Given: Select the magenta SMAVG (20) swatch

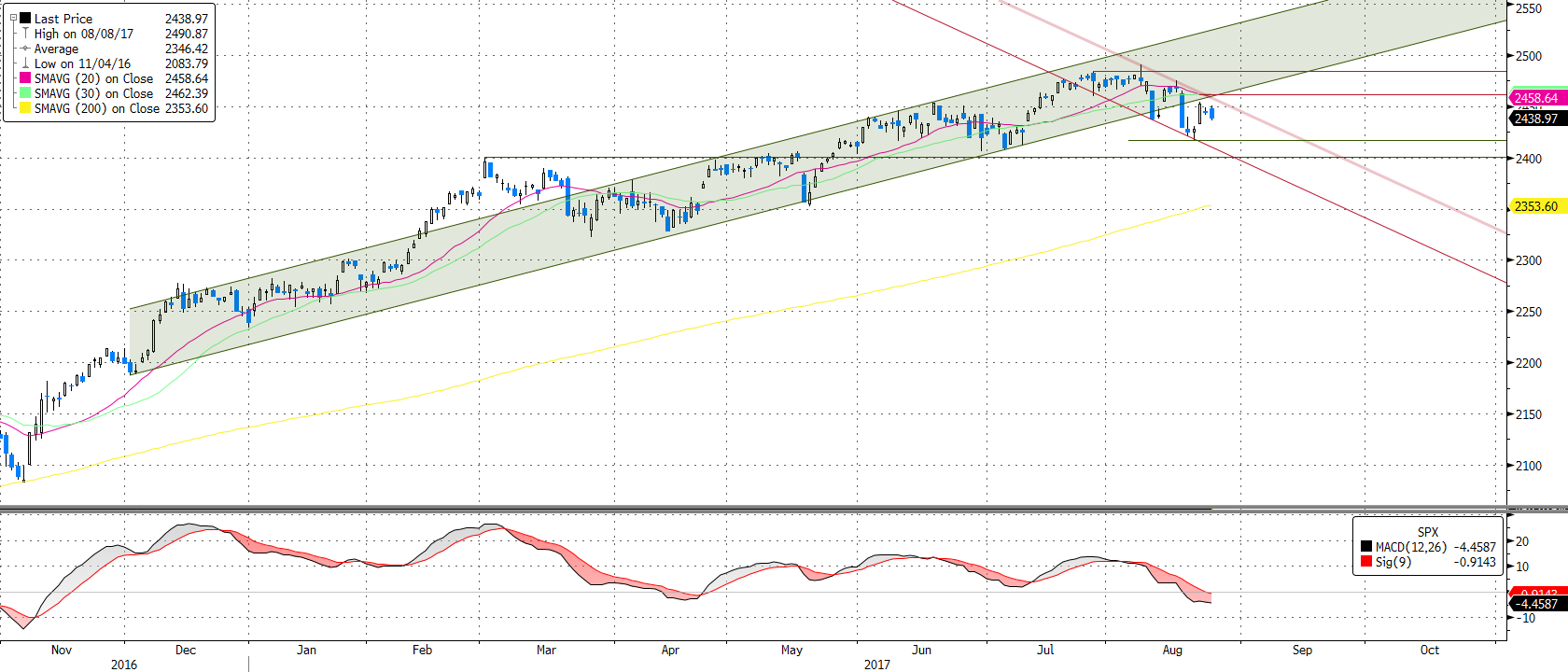Looking at the screenshot, I should [x=25, y=78].
